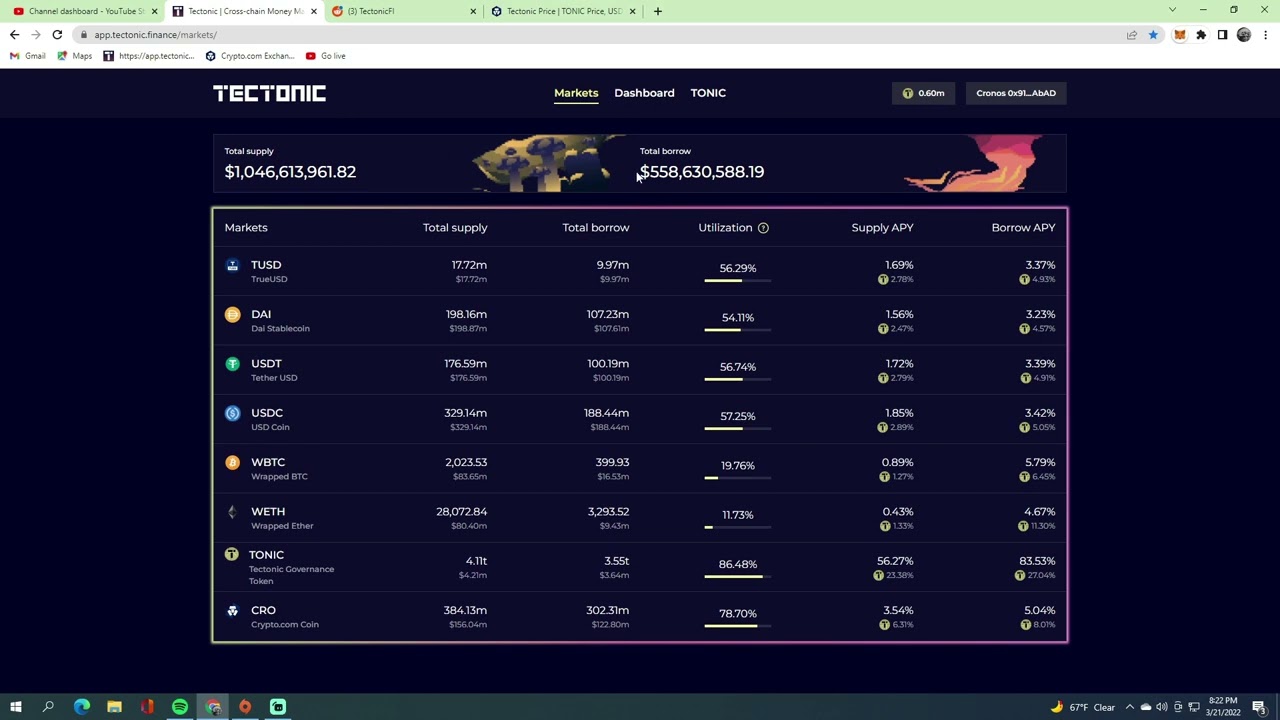Click the CRO utilization bar

pos(738,626)
